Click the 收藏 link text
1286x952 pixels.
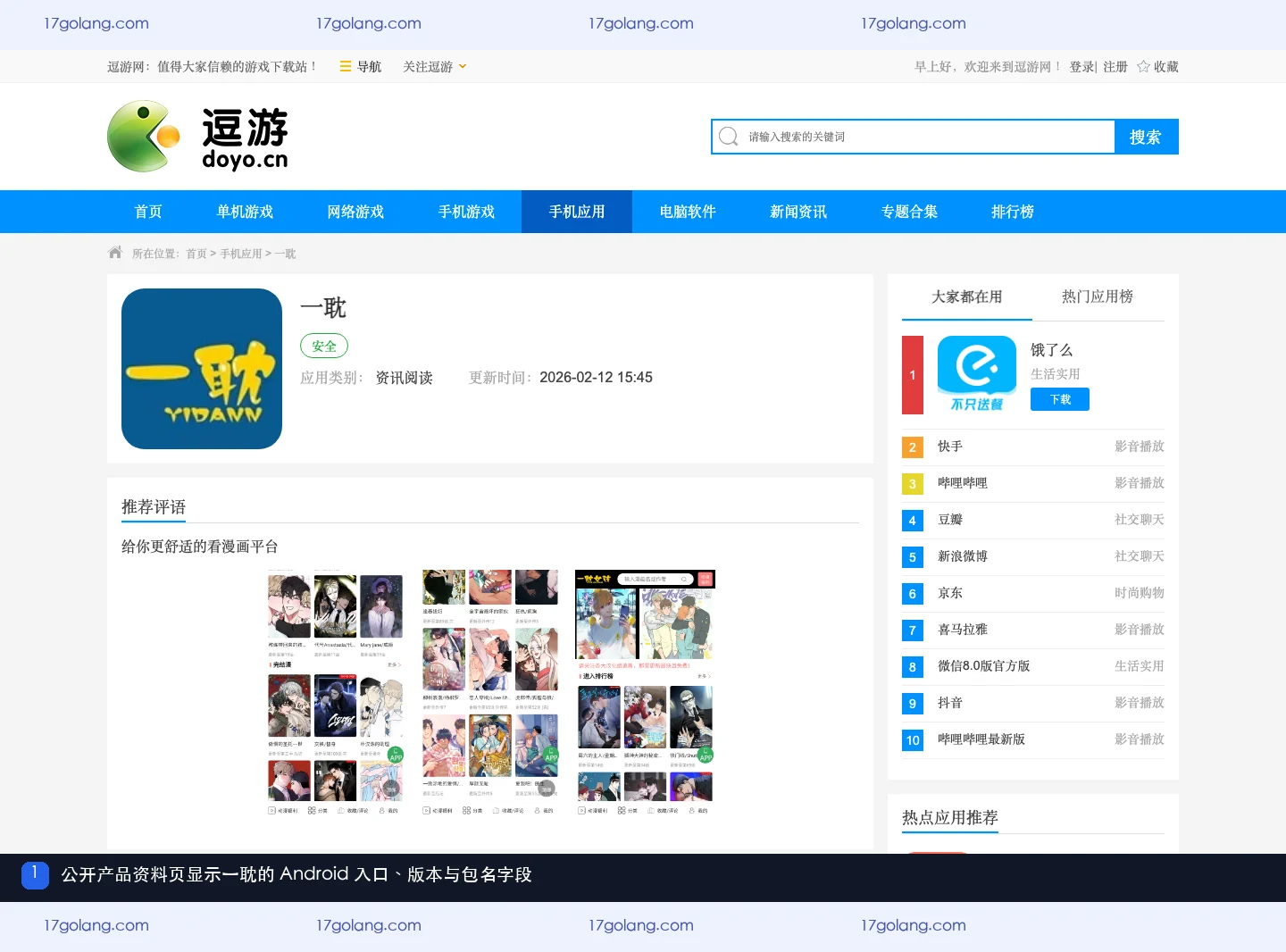[x=1166, y=66]
